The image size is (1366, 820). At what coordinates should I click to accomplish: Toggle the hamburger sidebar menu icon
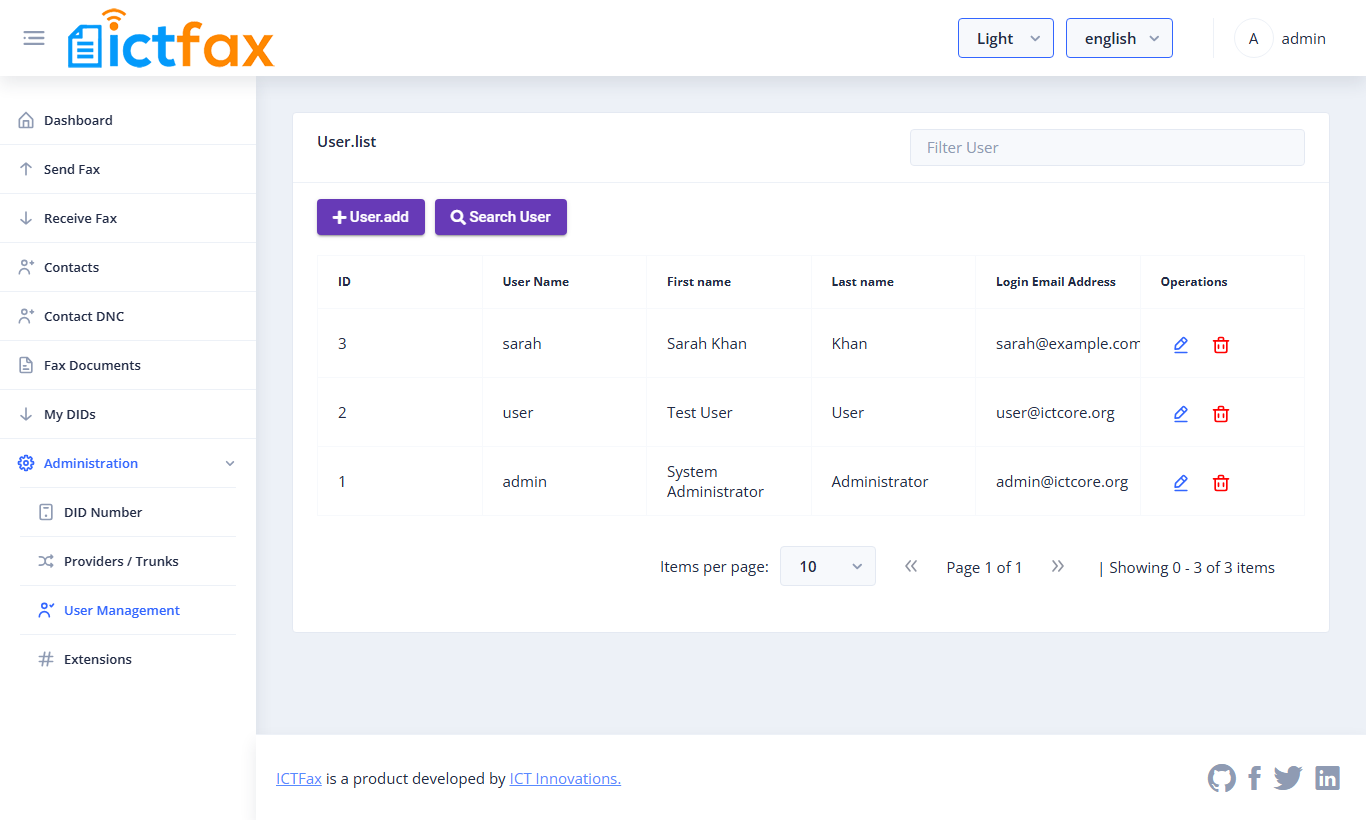pos(34,38)
